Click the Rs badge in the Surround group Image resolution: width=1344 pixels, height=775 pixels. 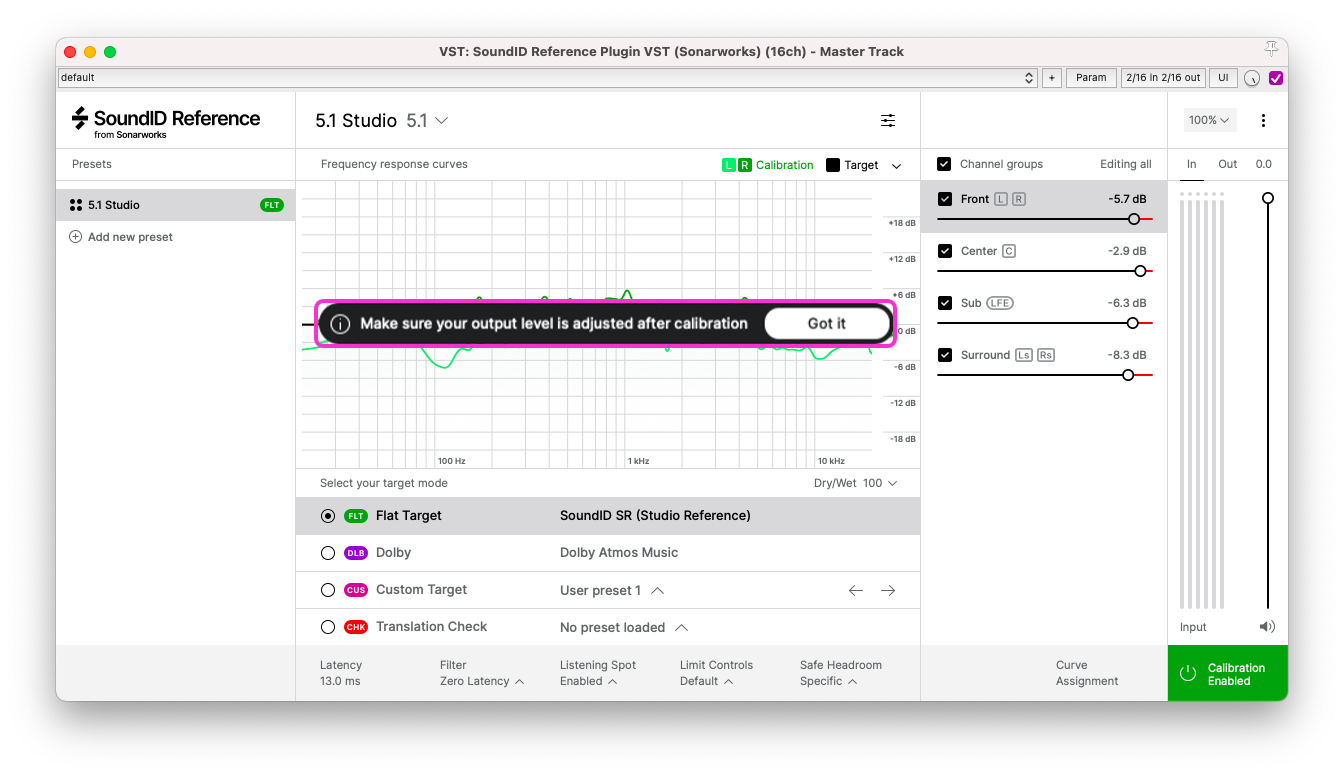coord(1045,355)
